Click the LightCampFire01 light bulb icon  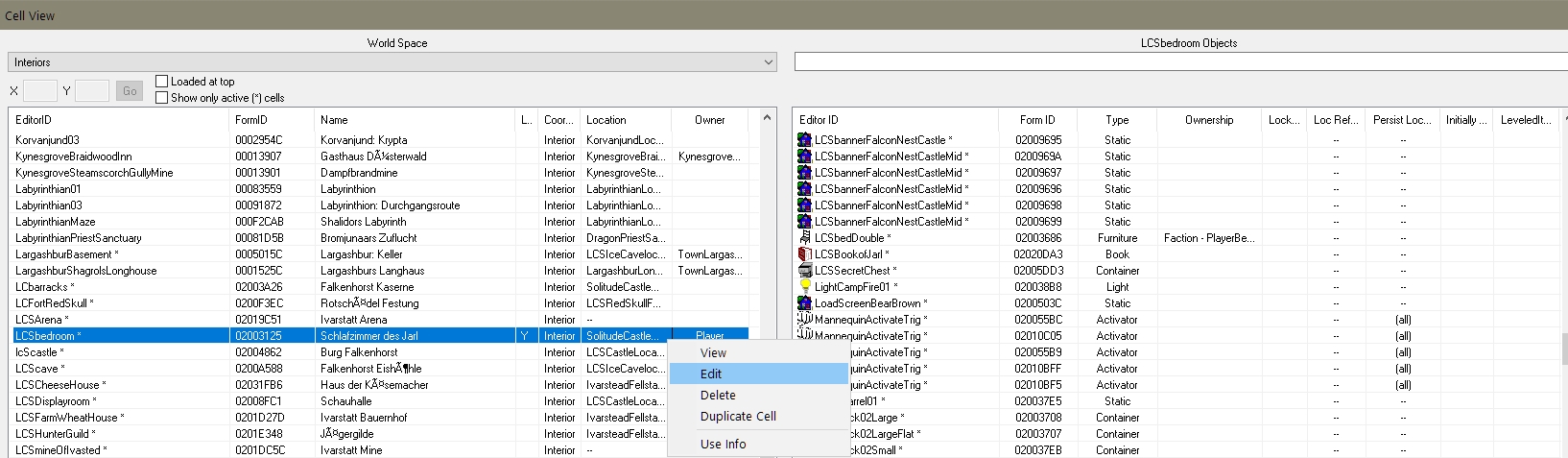pyautogui.click(x=804, y=287)
